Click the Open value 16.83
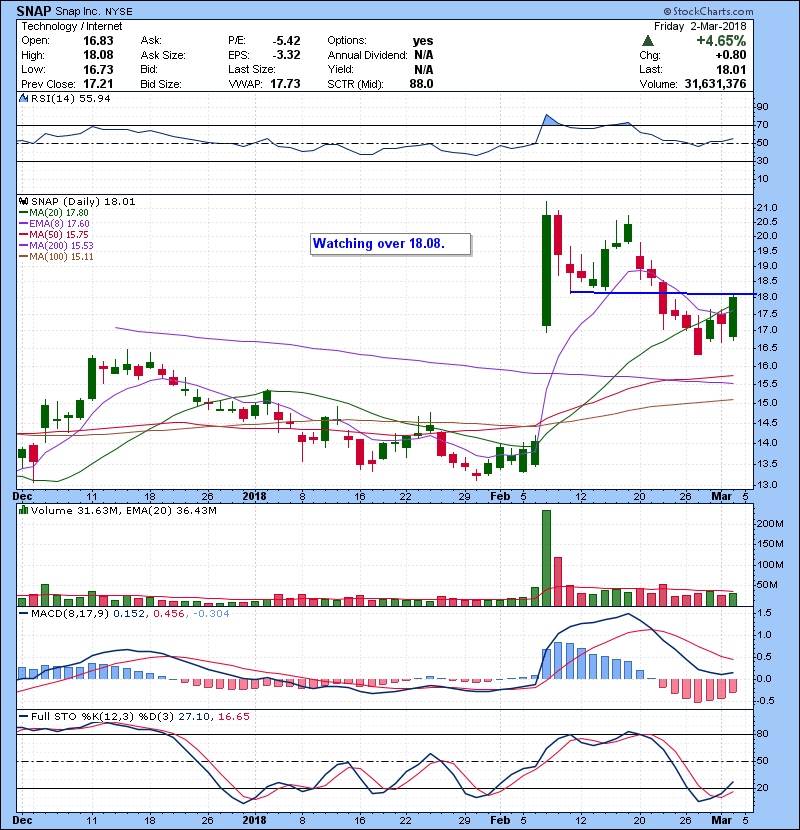This screenshot has width=800, height=830. [98, 41]
